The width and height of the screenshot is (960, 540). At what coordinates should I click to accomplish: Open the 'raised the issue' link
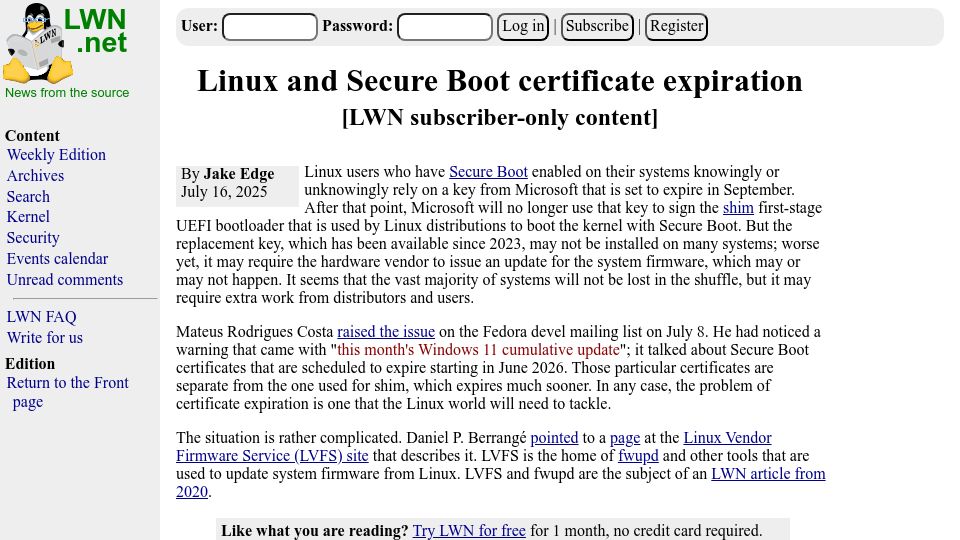point(386,332)
